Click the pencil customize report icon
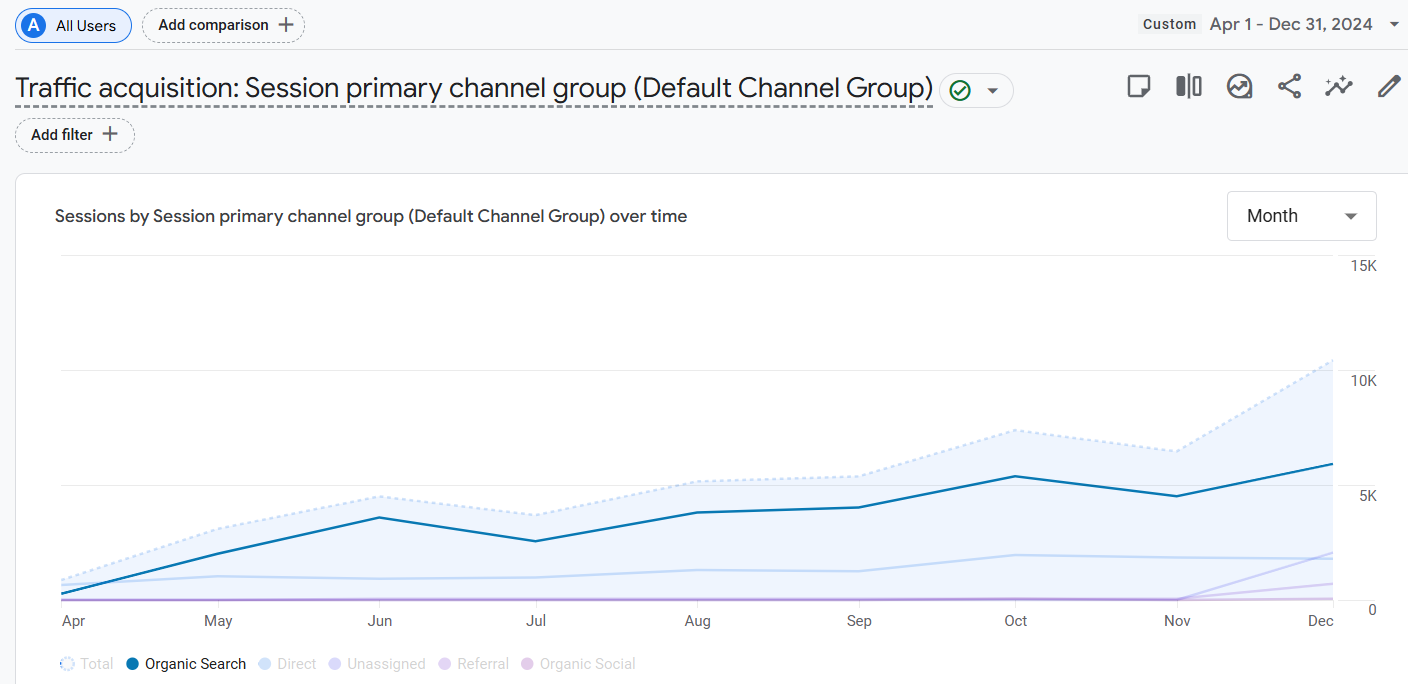Image resolution: width=1408 pixels, height=684 pixels. point(1388,87)
